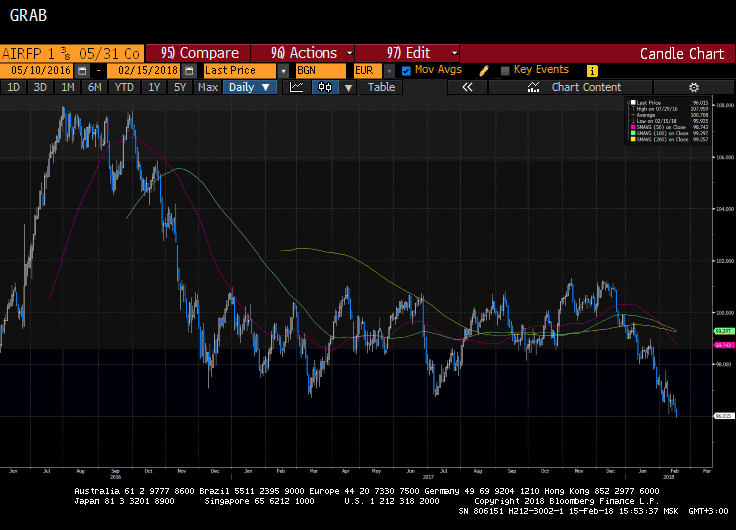This screenshot has height=530, width=736.
Task: Click the Chart Content chart icon
Action: tap(533, 87)
